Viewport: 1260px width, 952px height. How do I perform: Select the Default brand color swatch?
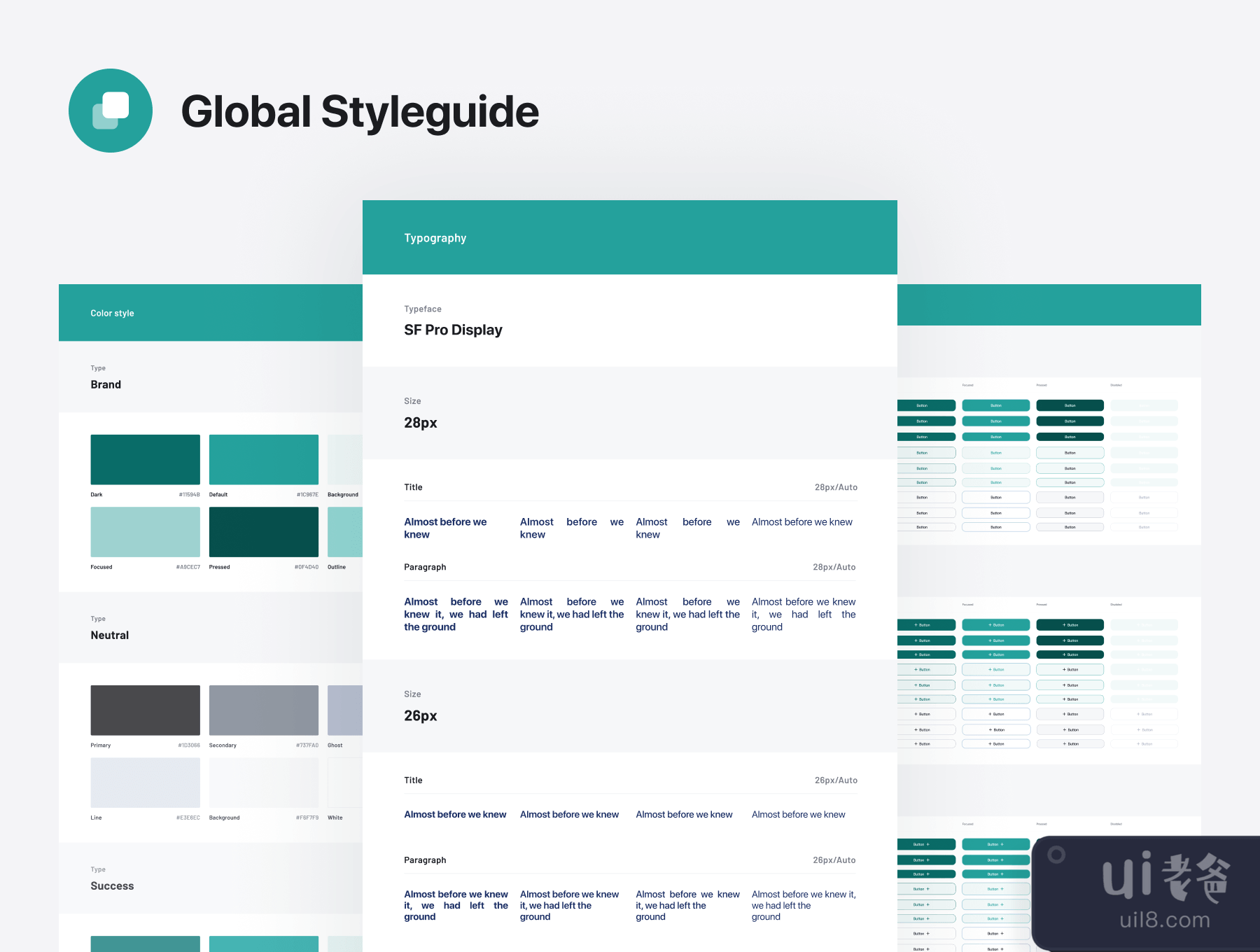tap(263, 459)
